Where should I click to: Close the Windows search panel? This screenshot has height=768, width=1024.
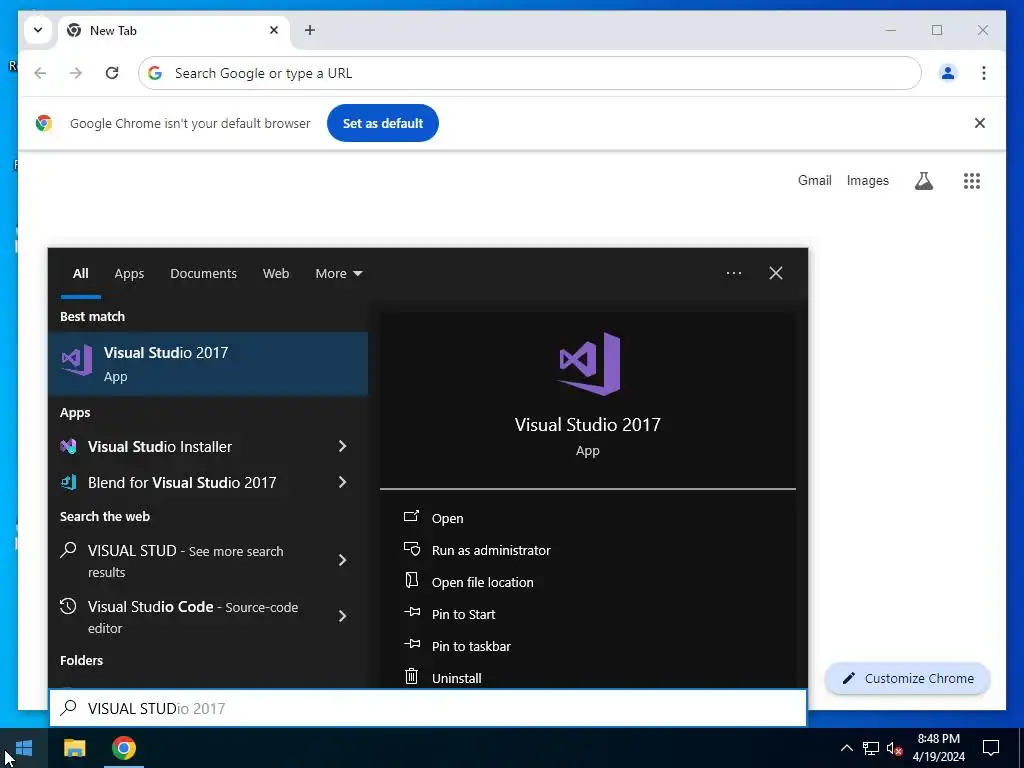pyautogui.click(x=776, y=273)
